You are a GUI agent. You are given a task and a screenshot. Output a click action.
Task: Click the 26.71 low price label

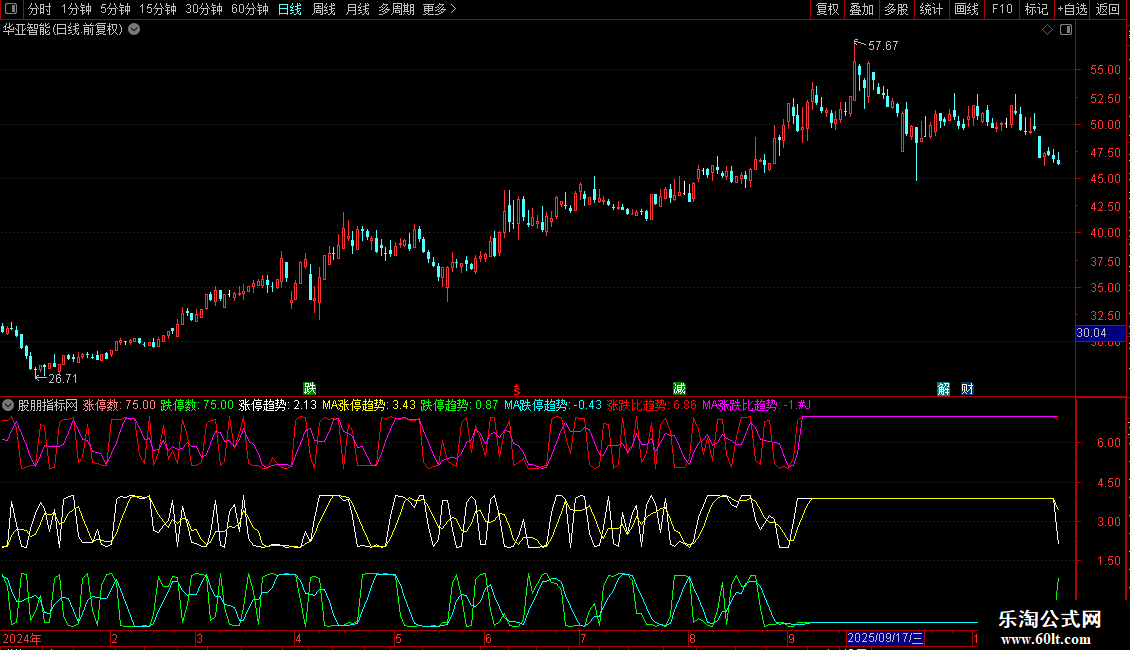[63, 378]
